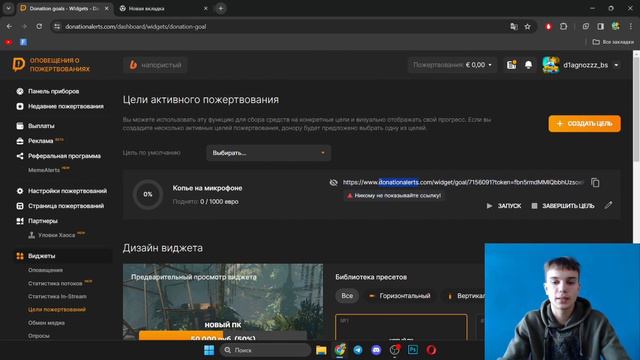Click the pencil icon to edit the goal

[x=608, y=205]
